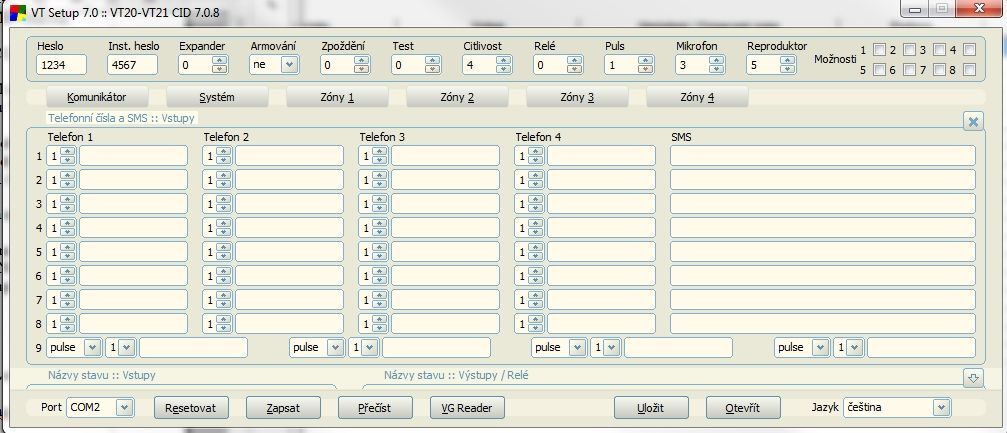Increase the Expander value with up arrow
Screen dimensions: 1007x433
point(220,61)
